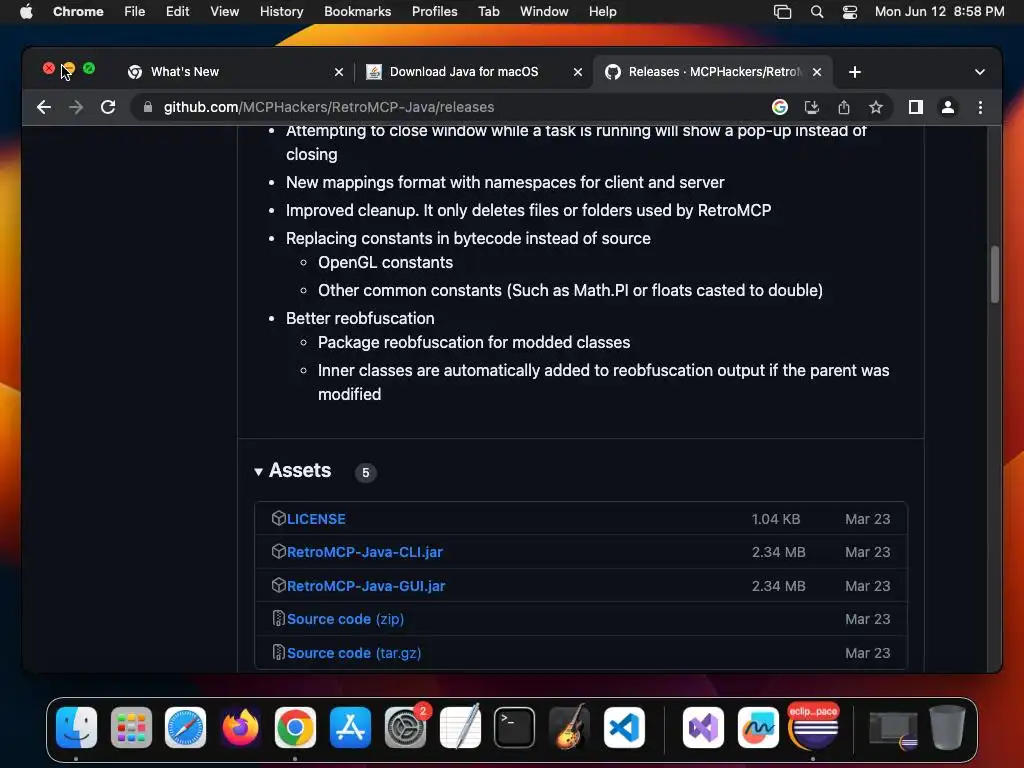Open the Apple menu
Viewport: 1024px width, 768px height.
point(25,12)
